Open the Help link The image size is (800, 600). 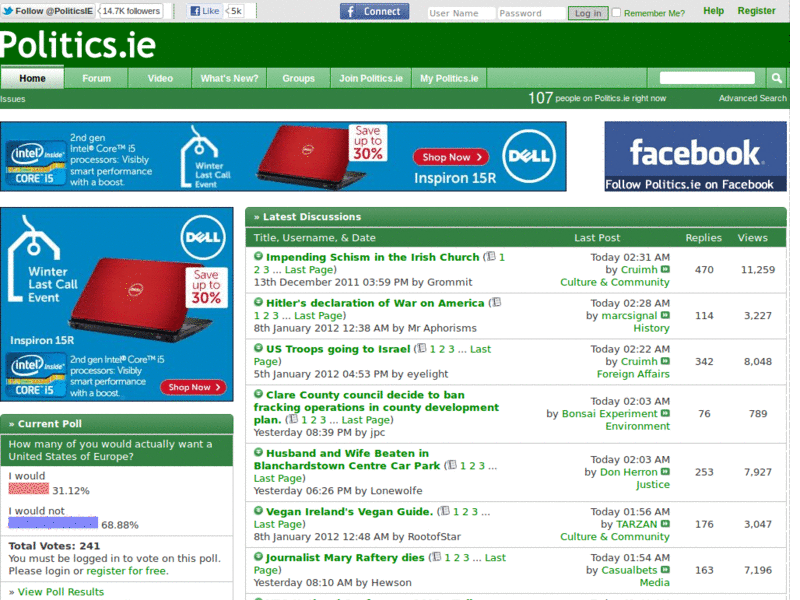click(x=713, y=11)
